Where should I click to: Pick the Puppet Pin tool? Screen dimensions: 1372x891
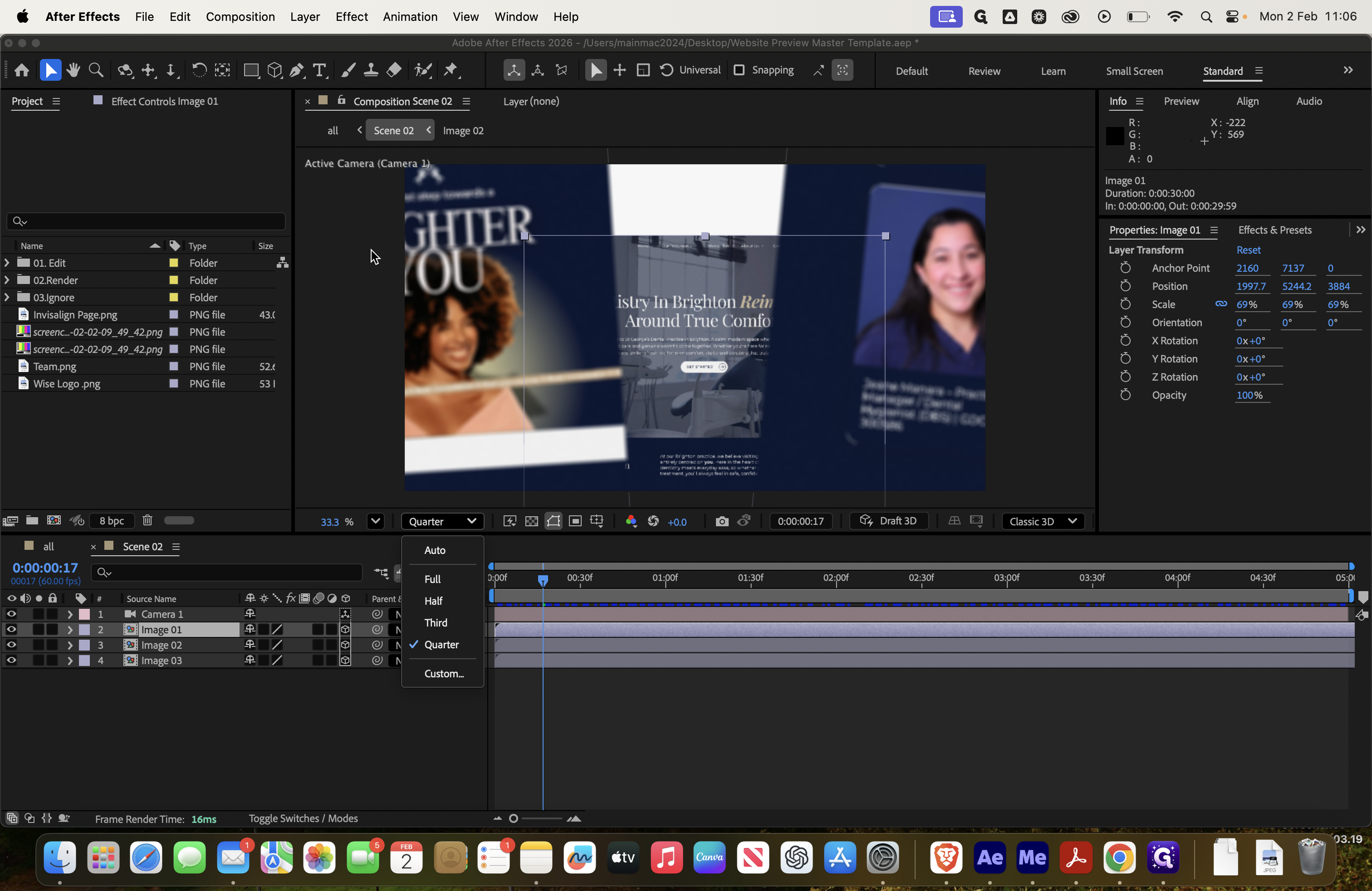click(x=450, y=70)
